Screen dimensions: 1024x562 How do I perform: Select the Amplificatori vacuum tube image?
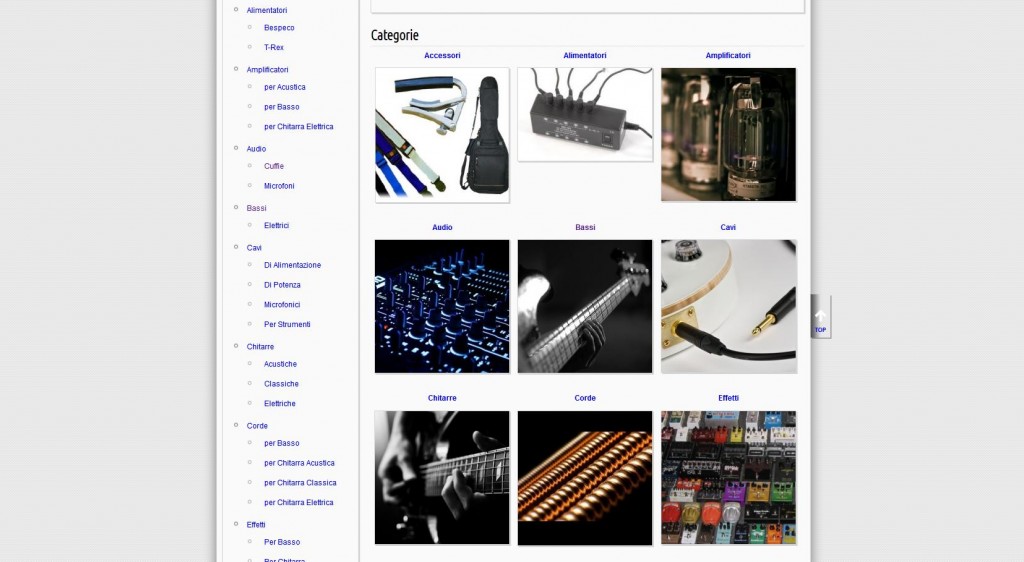[728, 134]
